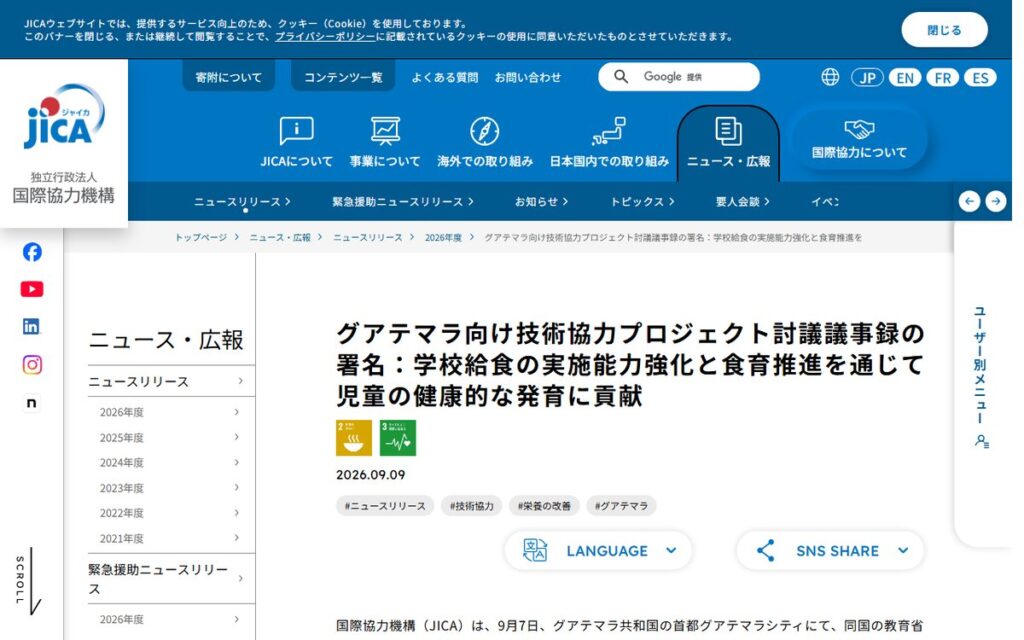Open 日本国内での取り組み icon
This screenshot has width=1024, height=640.
[609, 131]
